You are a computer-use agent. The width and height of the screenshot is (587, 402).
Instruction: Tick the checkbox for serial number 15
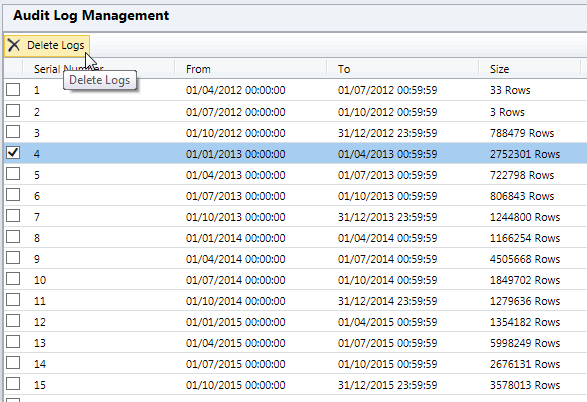click(x=13, y=383)
